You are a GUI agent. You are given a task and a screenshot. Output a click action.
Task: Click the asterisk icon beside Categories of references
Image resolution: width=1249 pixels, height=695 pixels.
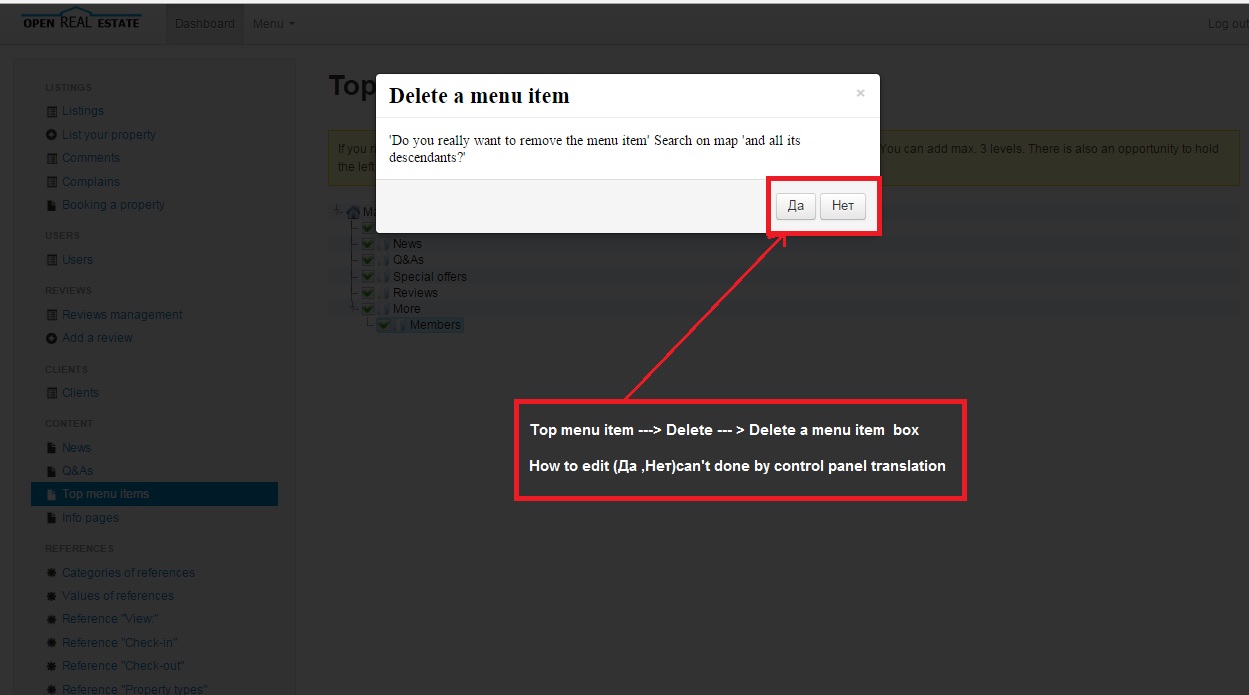50,572
